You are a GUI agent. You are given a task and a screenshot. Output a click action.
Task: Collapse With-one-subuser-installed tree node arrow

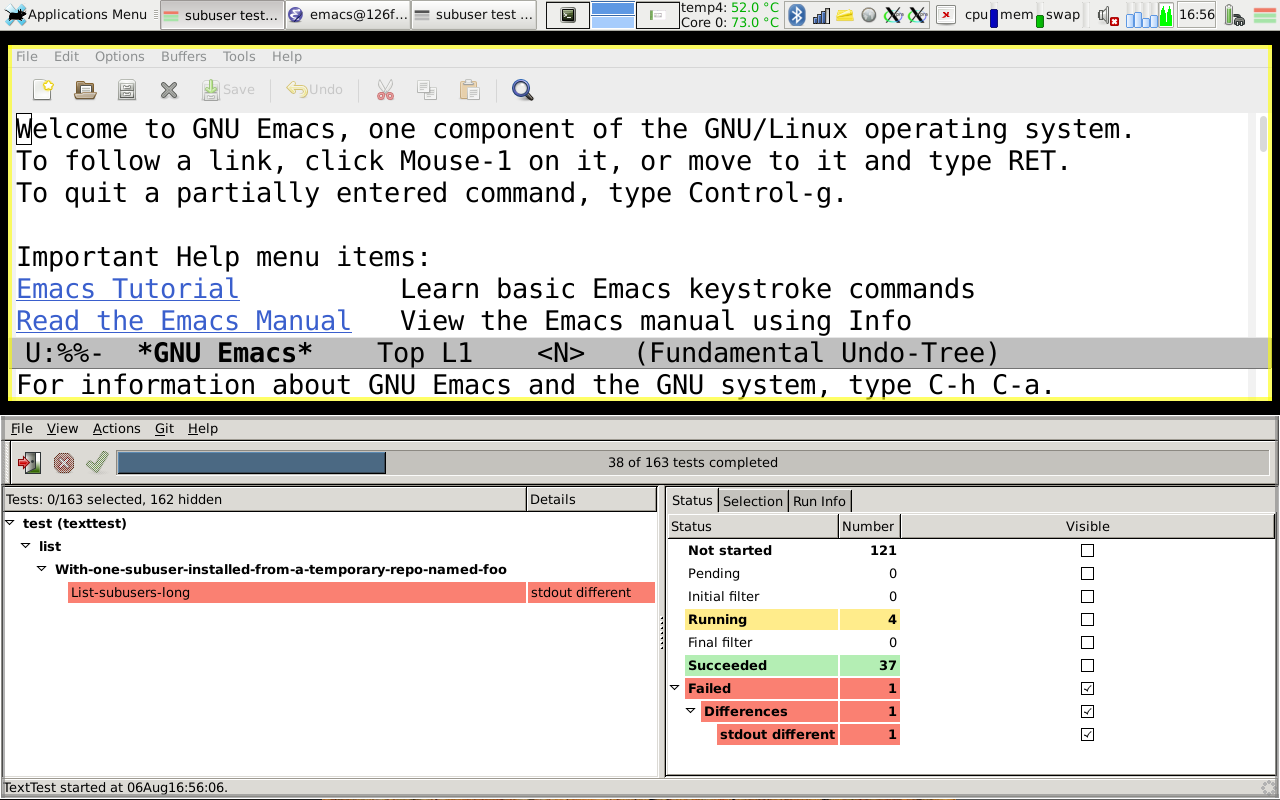[42, 569]
